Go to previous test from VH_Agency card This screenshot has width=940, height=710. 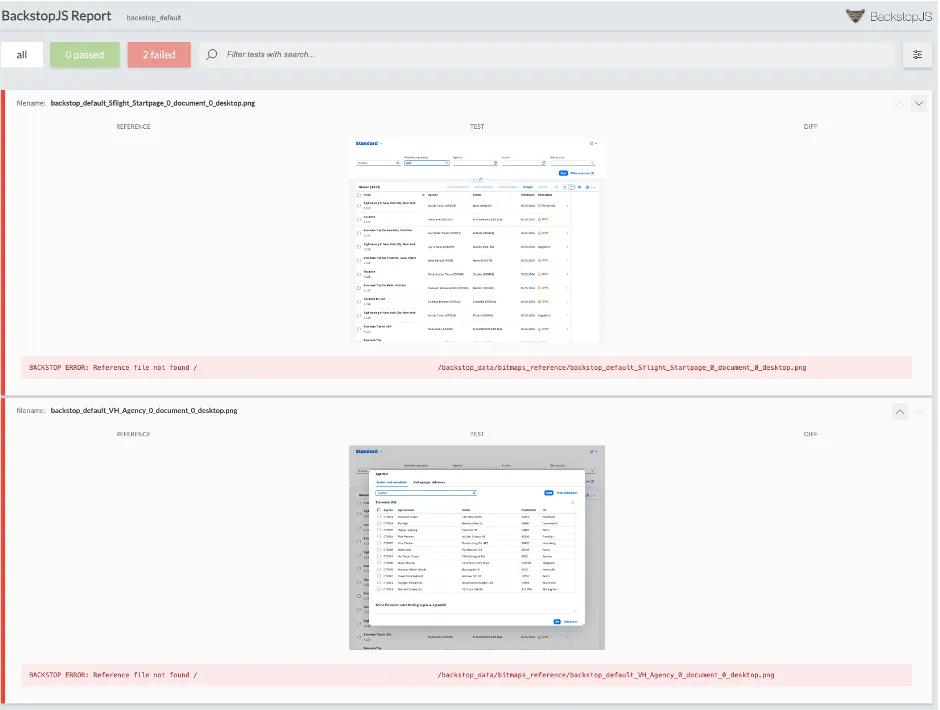tap(899, 411)
